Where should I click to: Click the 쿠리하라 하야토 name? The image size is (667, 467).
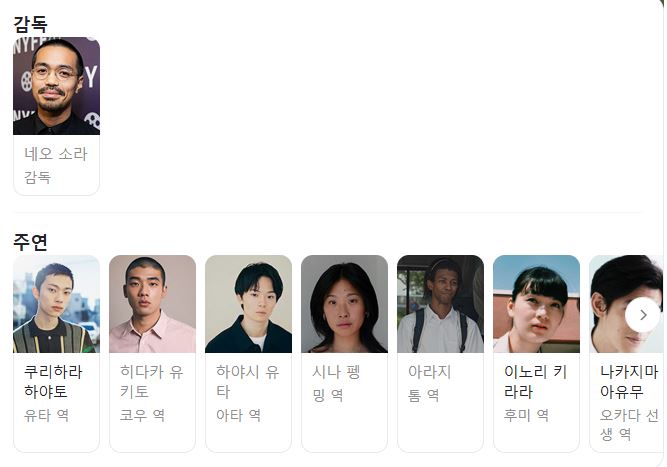53,382
